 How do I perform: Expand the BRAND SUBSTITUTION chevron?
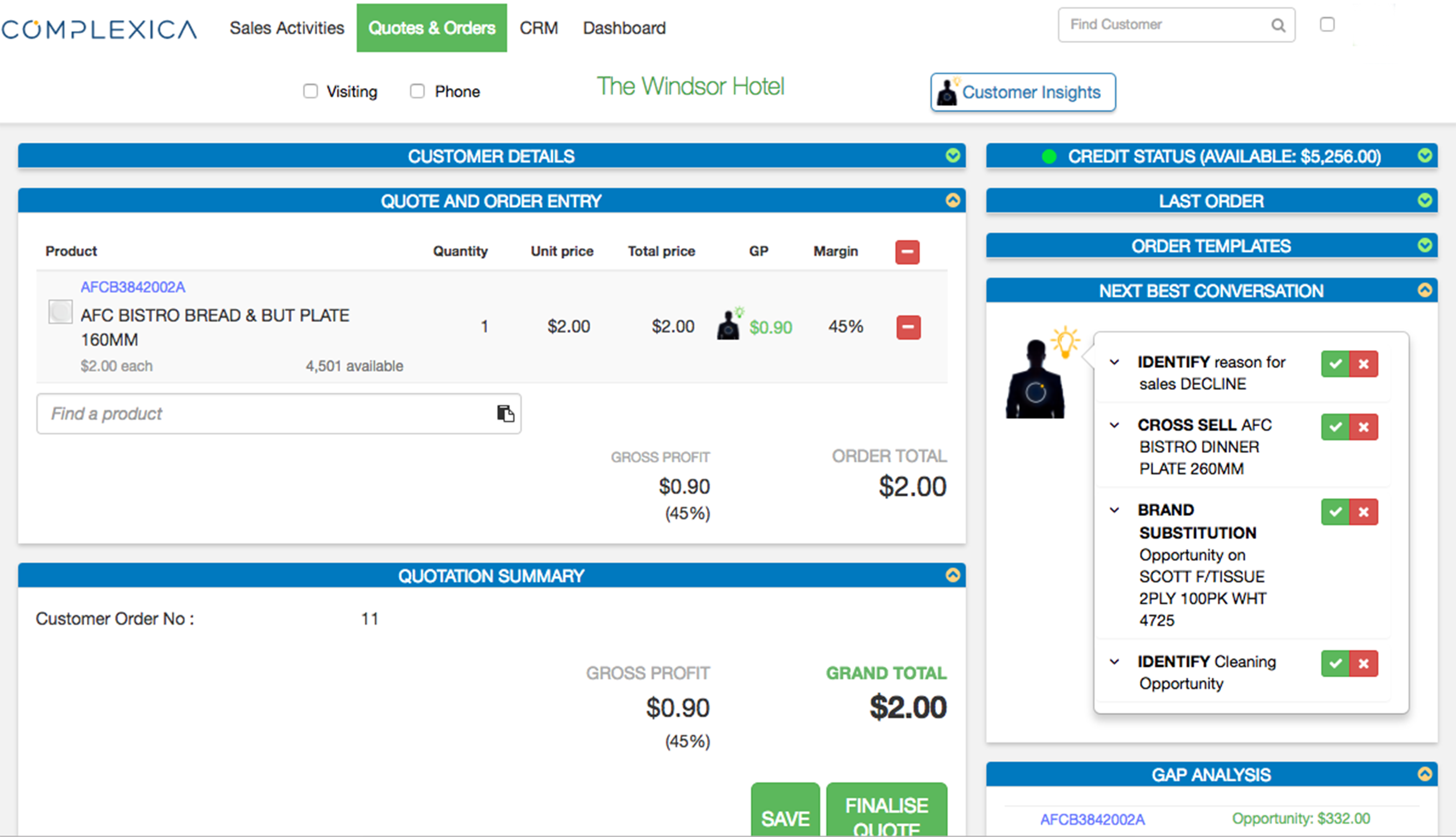tap(1114, 510)
